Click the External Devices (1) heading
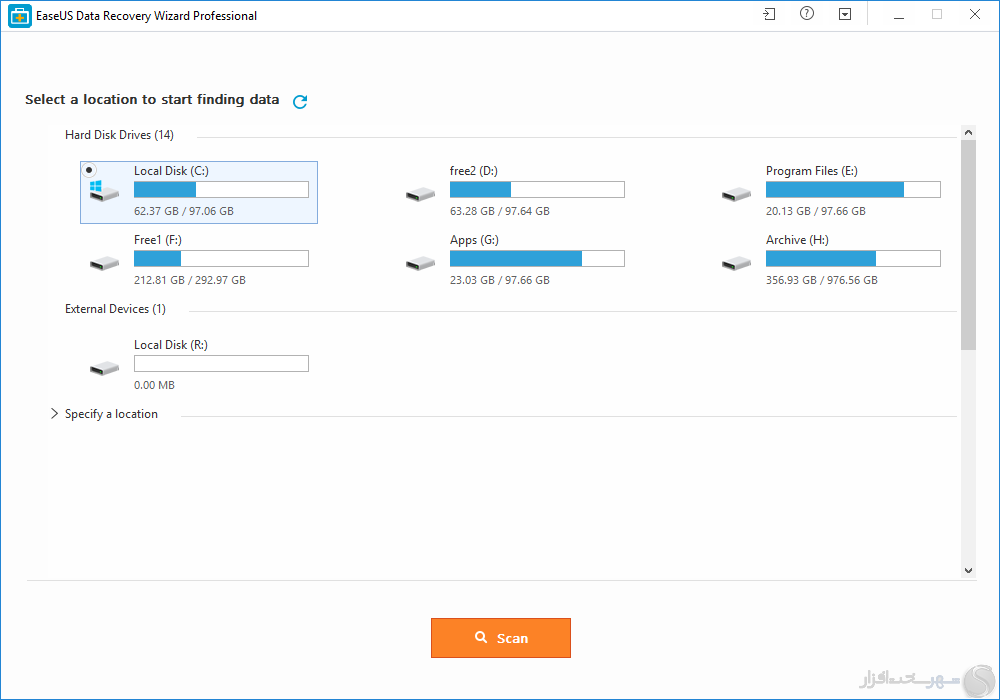 115,309
